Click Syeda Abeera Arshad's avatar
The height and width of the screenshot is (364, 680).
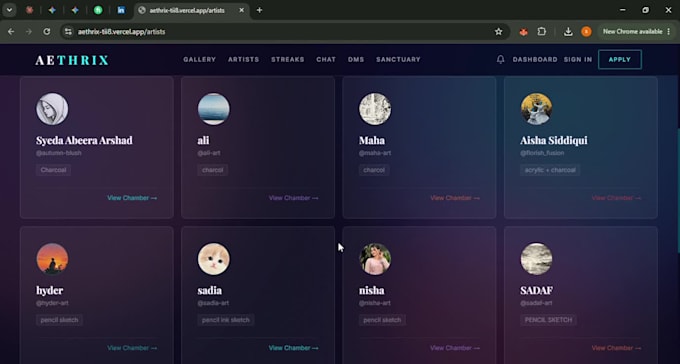[x=52, y=109]
